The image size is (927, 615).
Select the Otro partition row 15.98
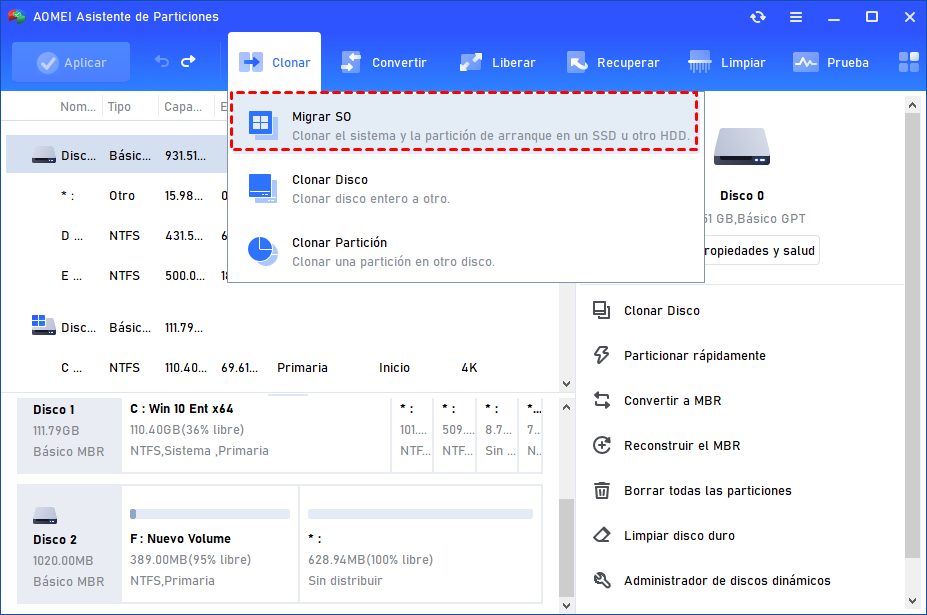click(116, 195)
